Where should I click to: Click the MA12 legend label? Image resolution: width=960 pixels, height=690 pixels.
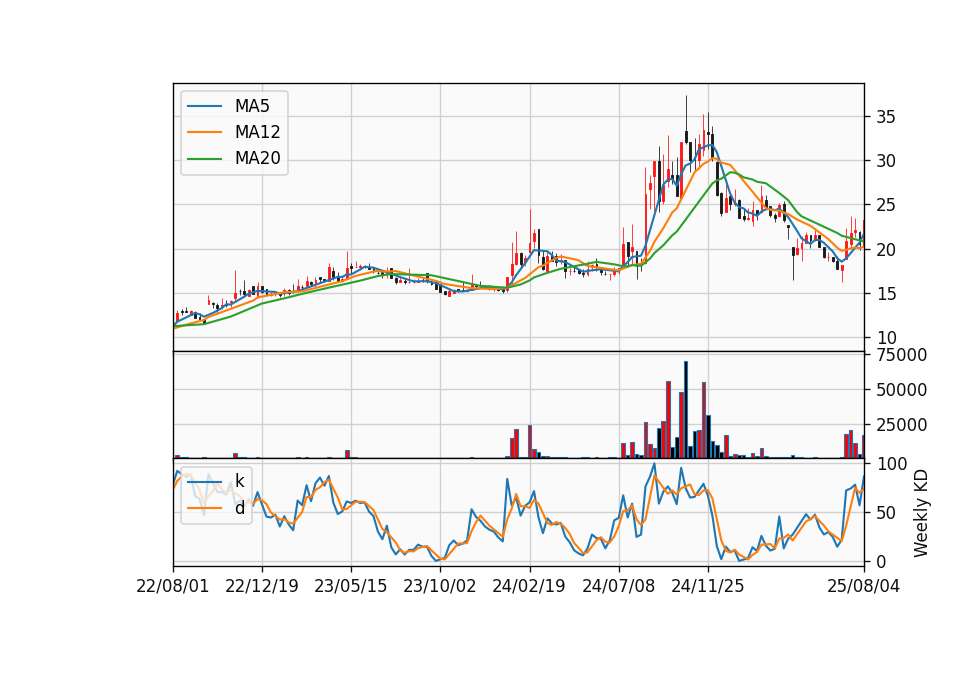(x=257, y=132)
